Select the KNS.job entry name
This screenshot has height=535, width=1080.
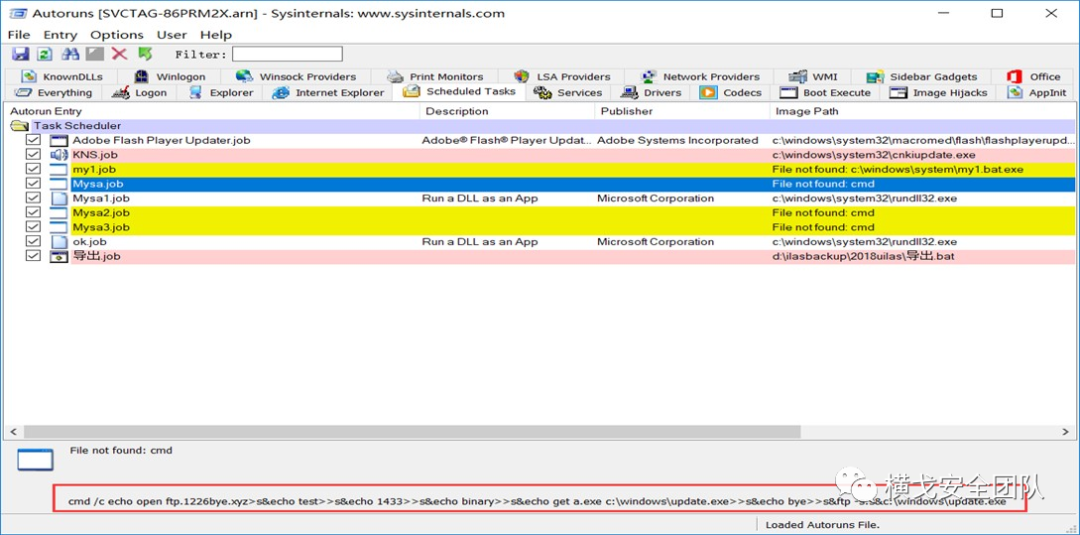point(95,154)
